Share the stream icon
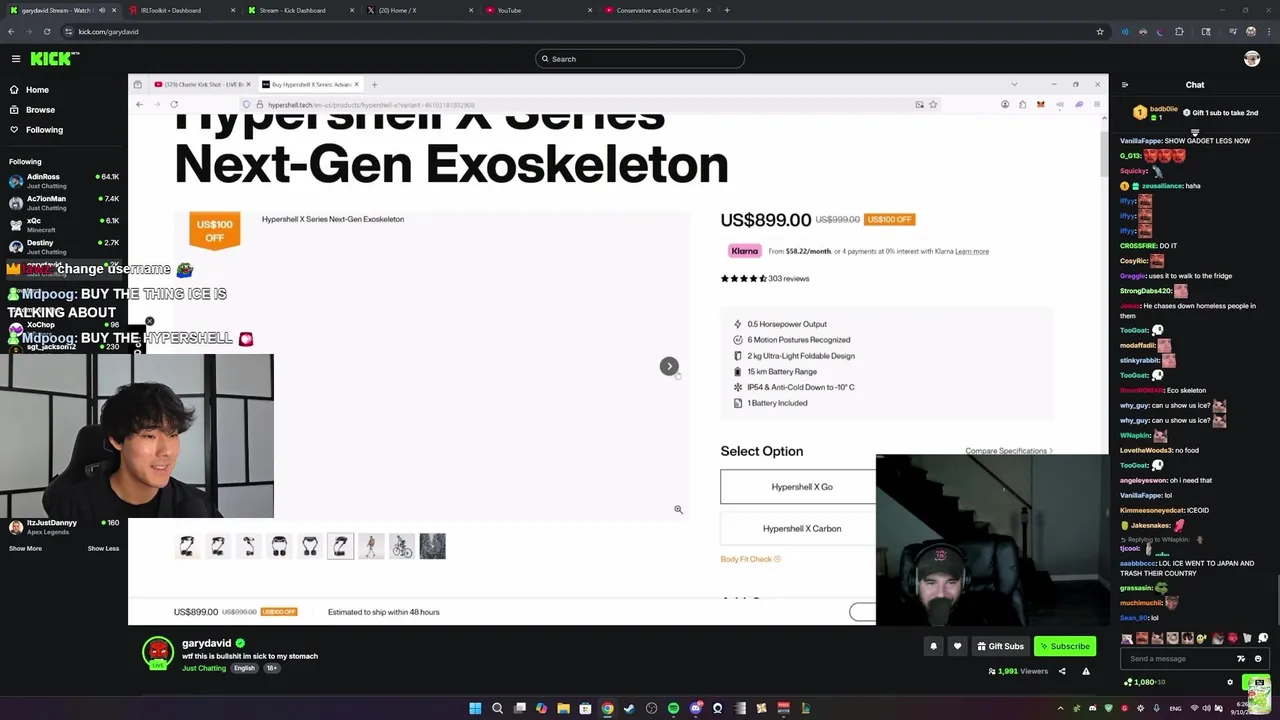1280x720 pixels. pyautogui.click(x=1062, y=671)
